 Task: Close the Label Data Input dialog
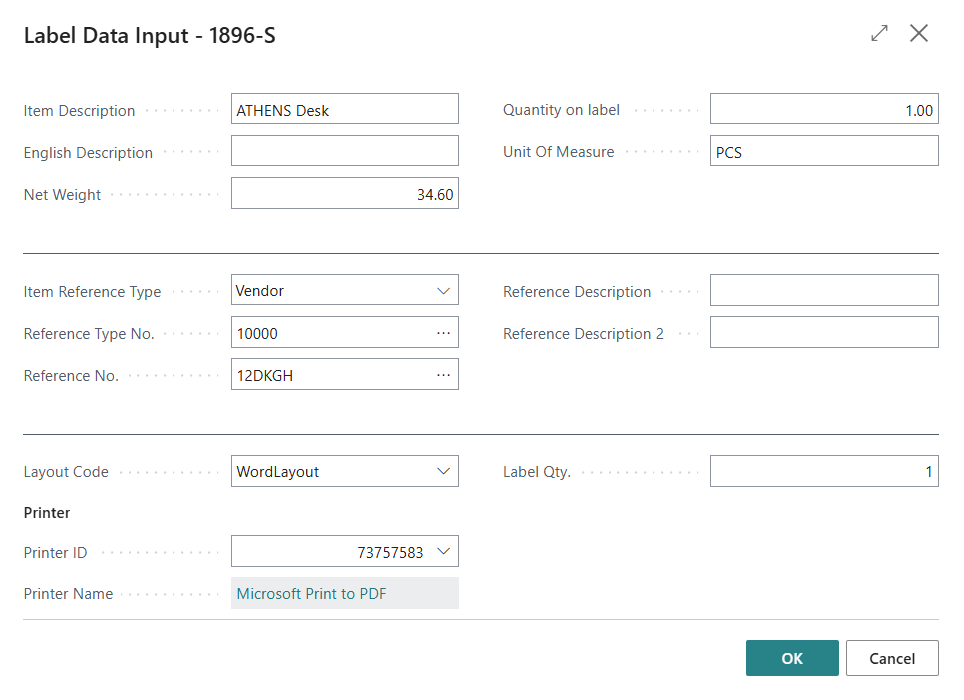tap(919, 34)
